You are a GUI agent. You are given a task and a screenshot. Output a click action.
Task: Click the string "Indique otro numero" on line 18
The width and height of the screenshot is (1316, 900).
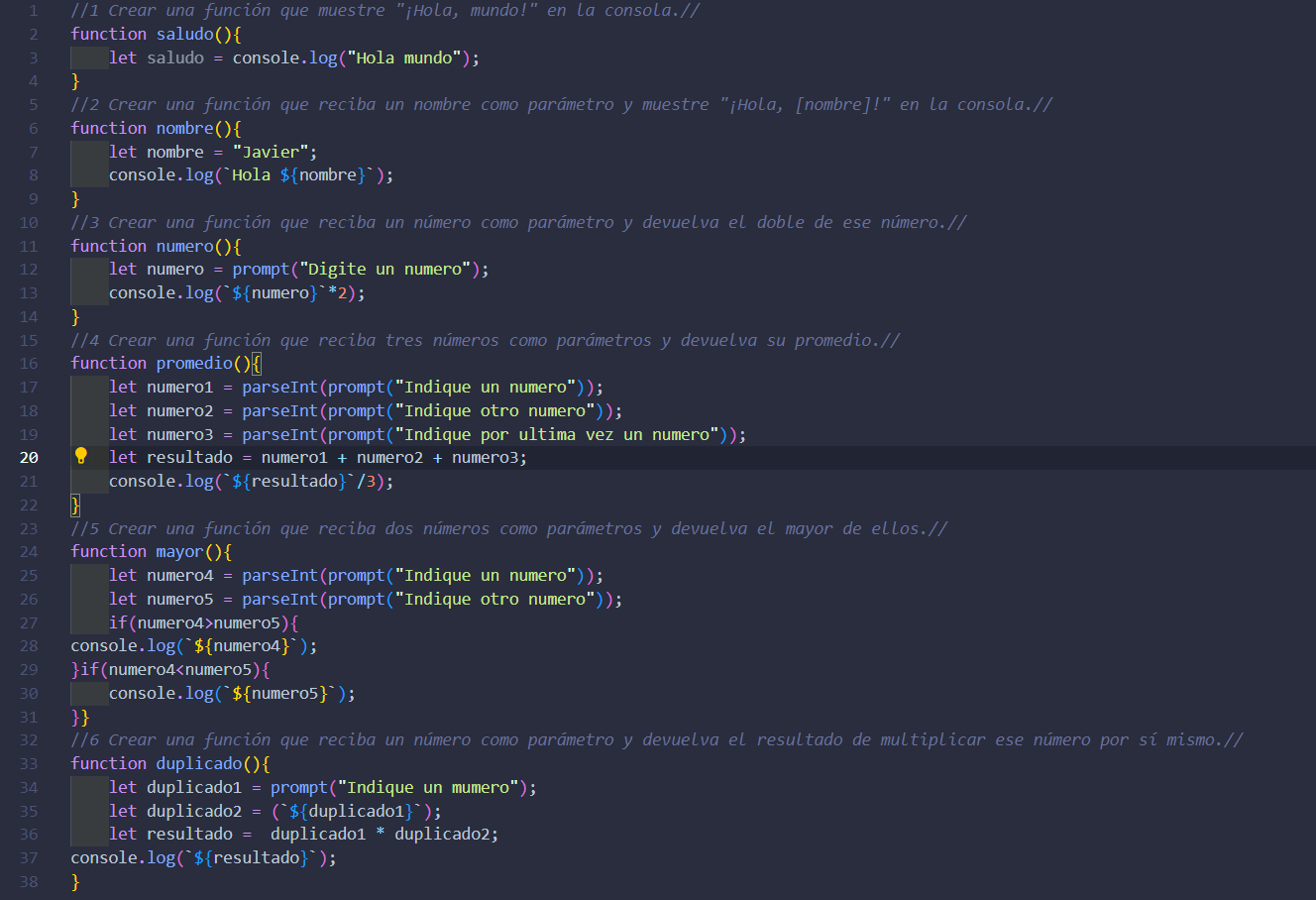click(x=495, y=410)
